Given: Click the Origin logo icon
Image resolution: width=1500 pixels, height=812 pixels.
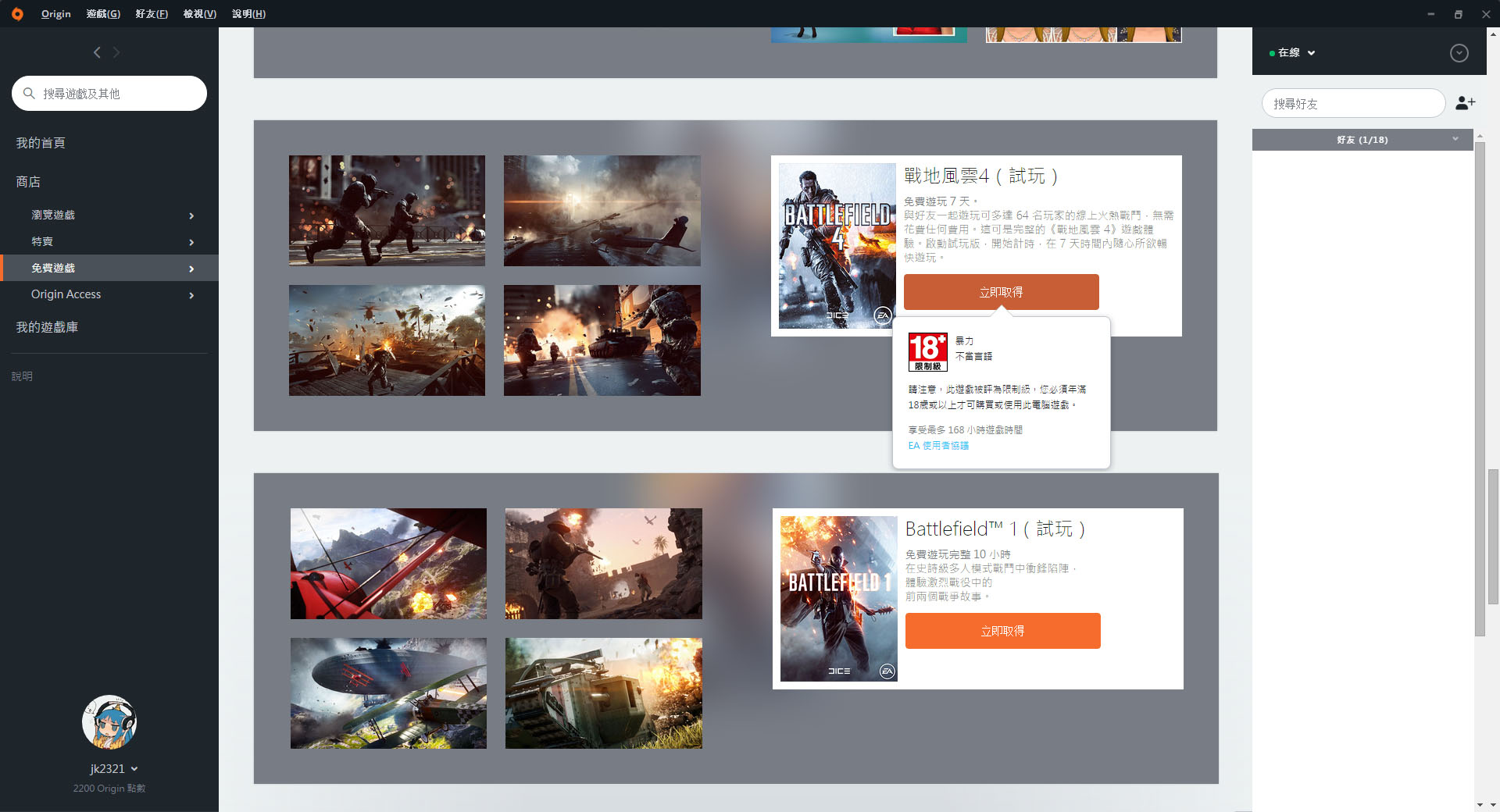Looking at the screenshot, I should 17,13.
